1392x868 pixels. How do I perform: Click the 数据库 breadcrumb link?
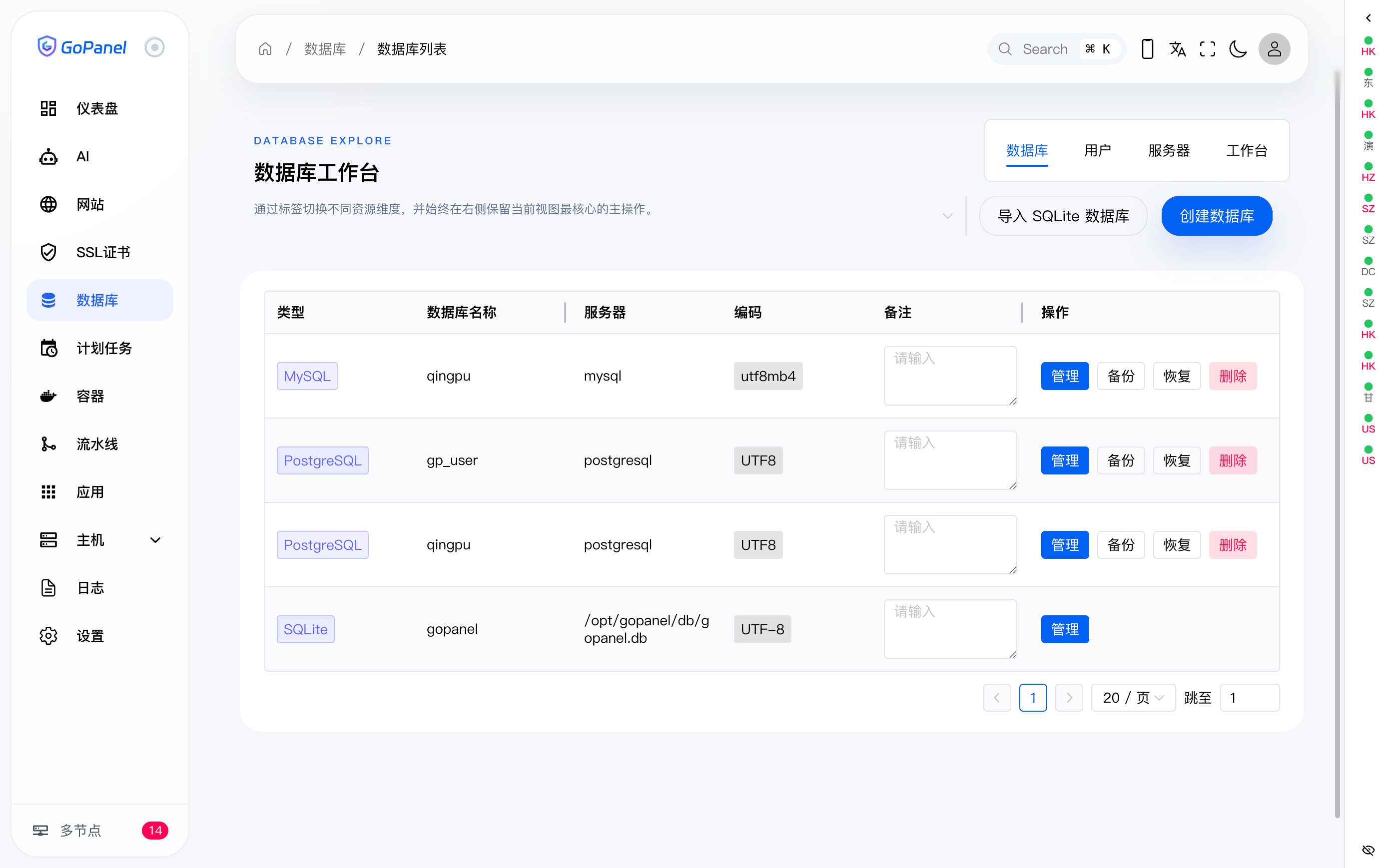[325, 49]
